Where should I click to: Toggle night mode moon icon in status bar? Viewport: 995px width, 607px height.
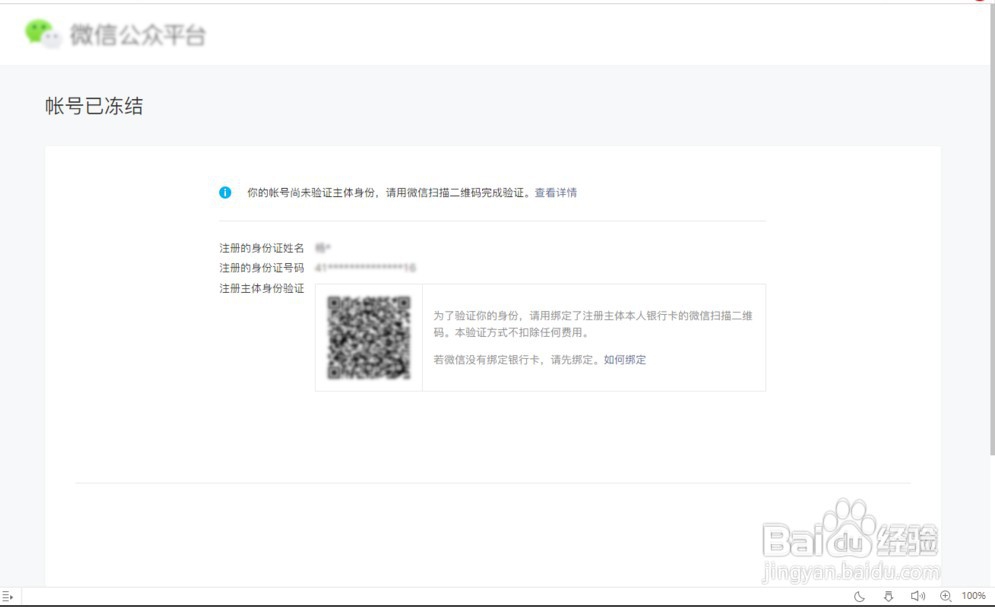pyautogui.click(x=859, y=596)
